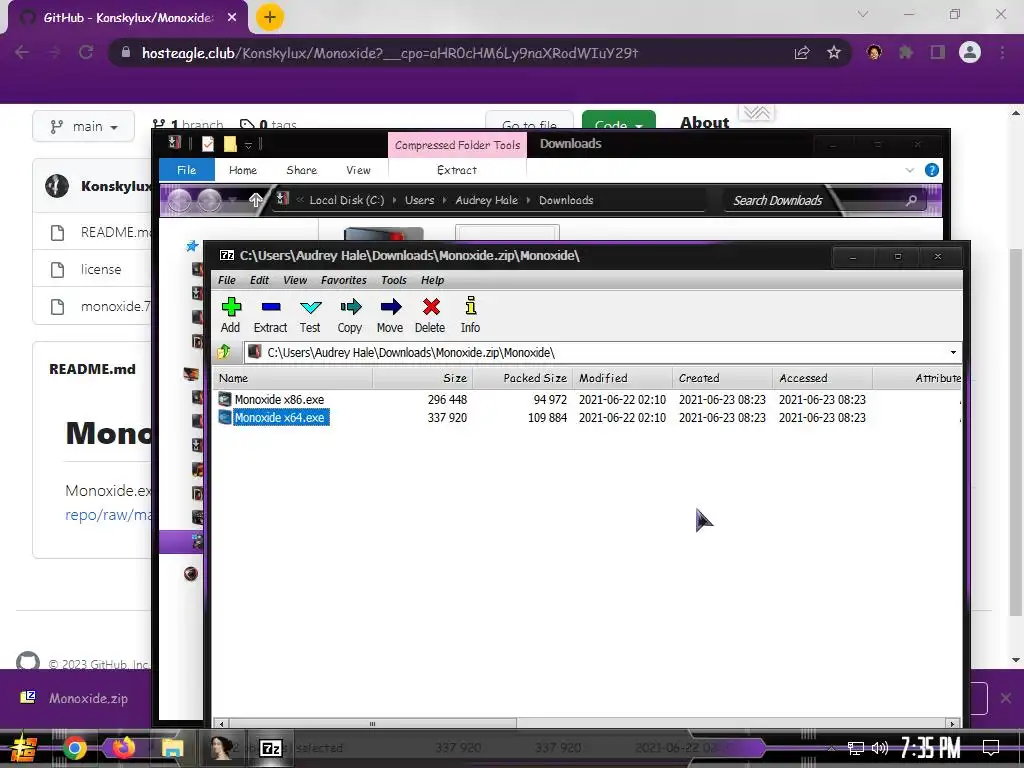Open the Favorites menu in 7-Zip

(344, 280)
